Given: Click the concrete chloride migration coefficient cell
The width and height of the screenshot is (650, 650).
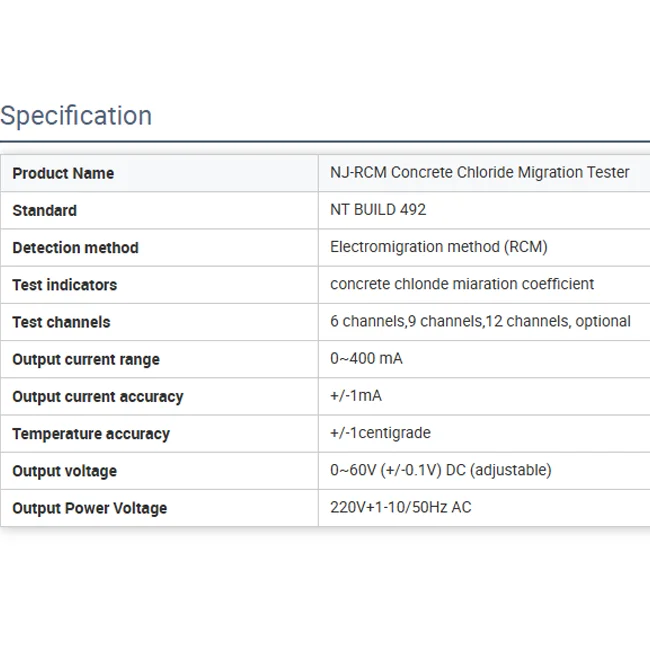Looking at the screenshot, I should click(x=461, y=284).
